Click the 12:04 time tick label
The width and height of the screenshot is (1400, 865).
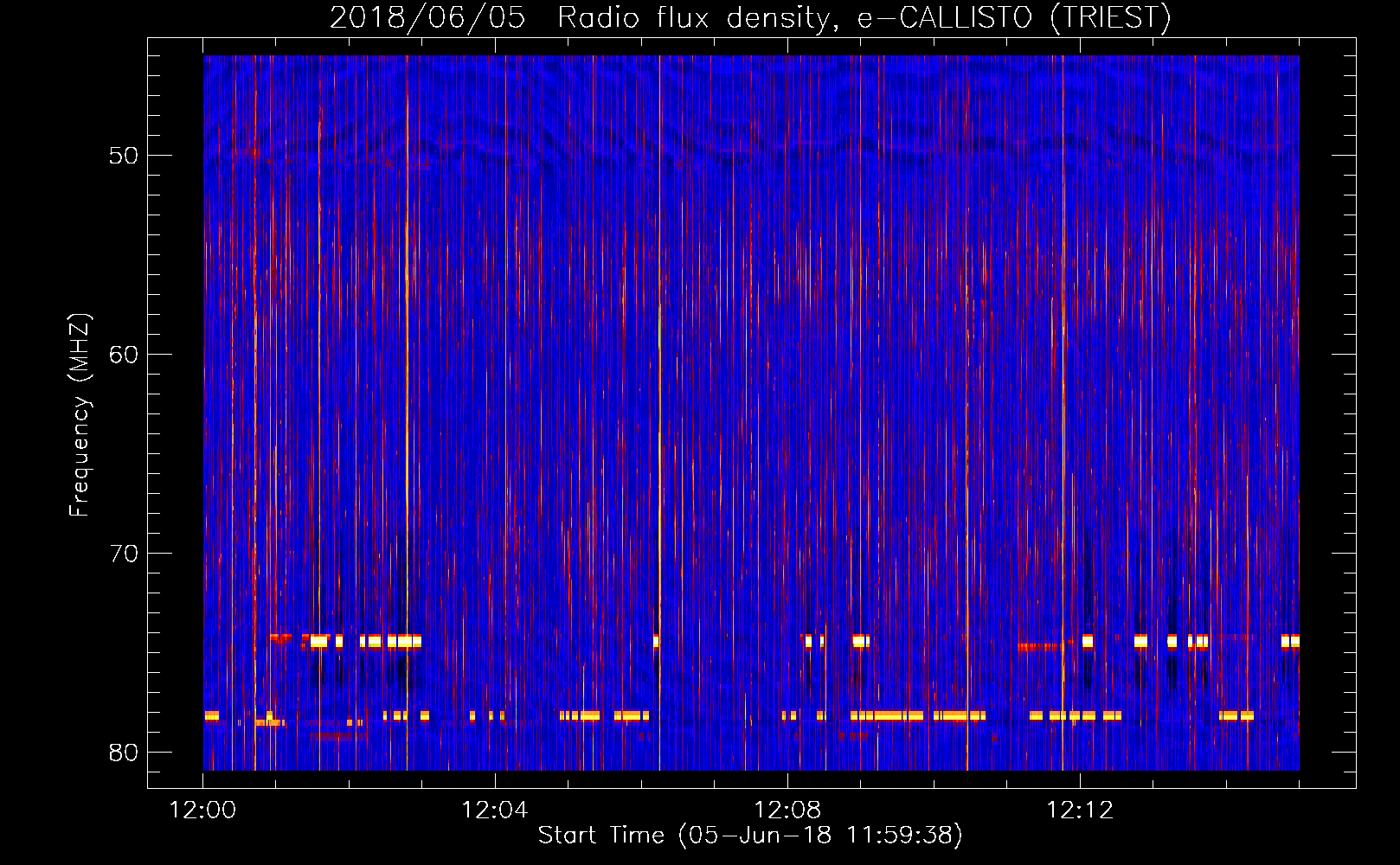coord(495,811)
